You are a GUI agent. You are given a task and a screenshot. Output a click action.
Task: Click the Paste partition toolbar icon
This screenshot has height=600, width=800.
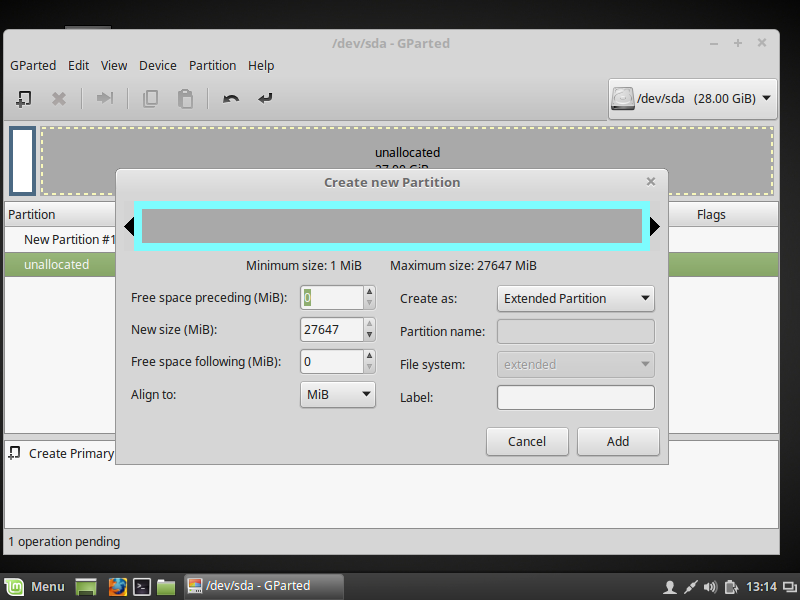[x=185, y=98]
